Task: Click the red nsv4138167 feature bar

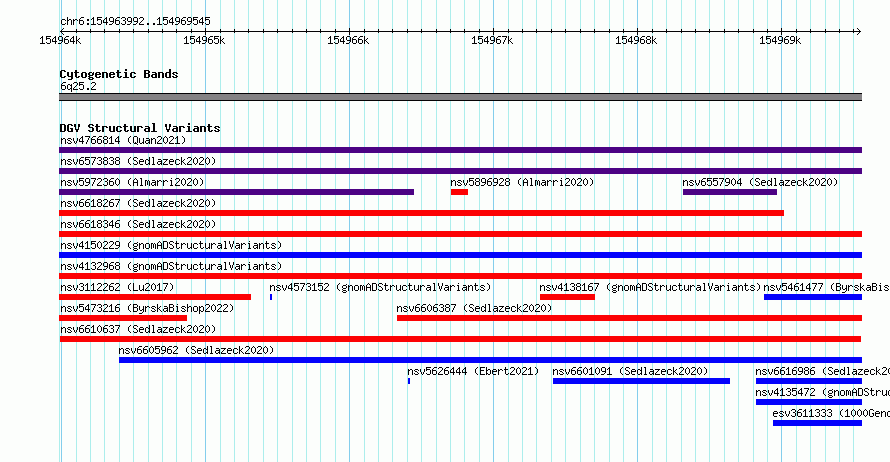Action: tap(567, 297)
